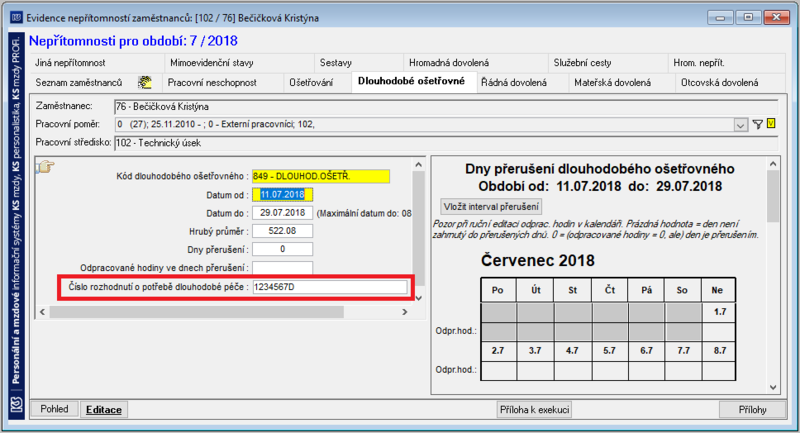Expand the Pracovní poměr dropdown
Viewport: 800px width, 433px height.
740,124
